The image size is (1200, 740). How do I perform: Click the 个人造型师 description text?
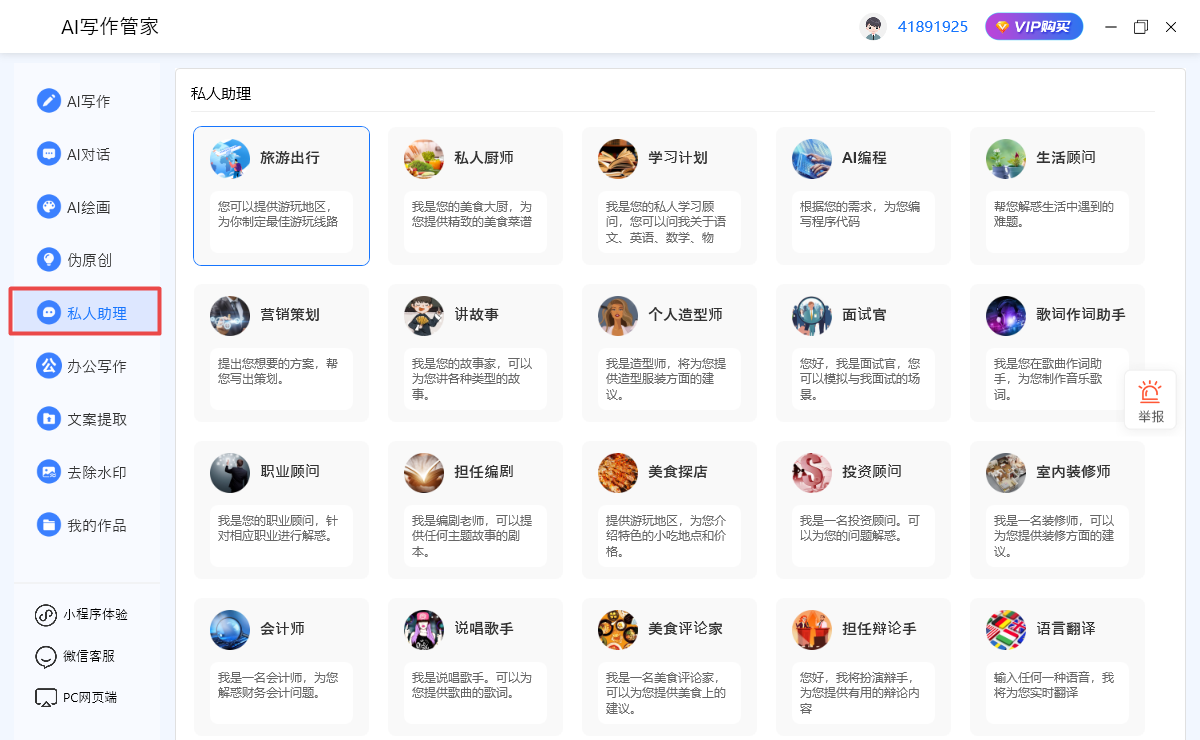pos(666,379)
